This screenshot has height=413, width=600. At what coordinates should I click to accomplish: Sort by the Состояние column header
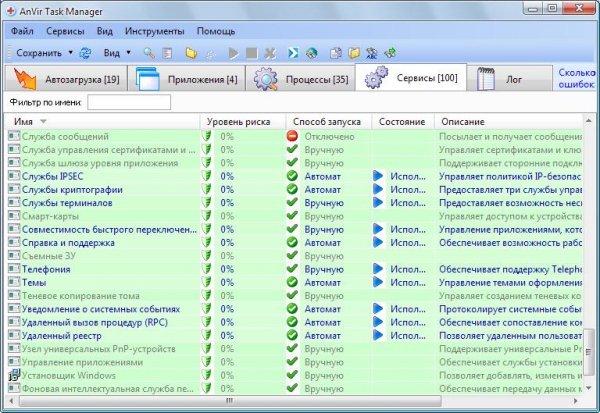(x=403, y=122)
